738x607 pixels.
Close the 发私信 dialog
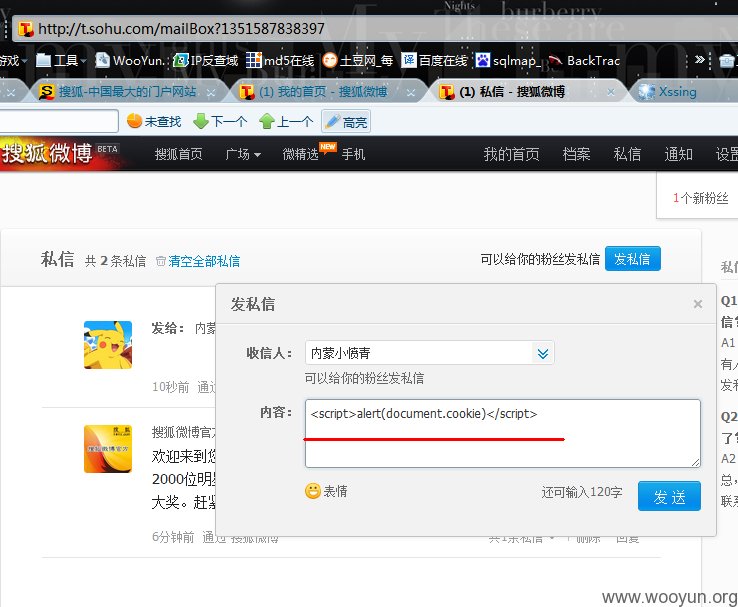click(698, 304)
